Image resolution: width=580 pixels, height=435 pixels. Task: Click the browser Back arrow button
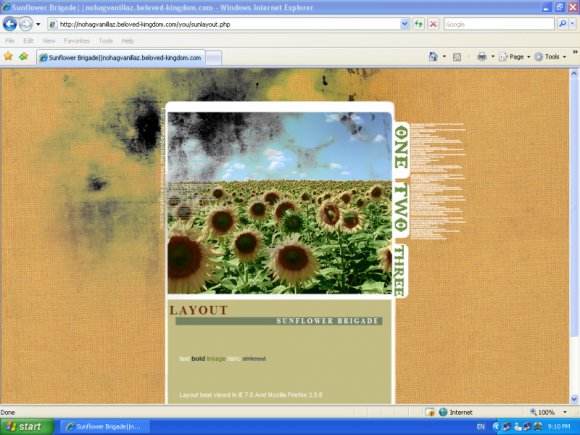(10, 24)
